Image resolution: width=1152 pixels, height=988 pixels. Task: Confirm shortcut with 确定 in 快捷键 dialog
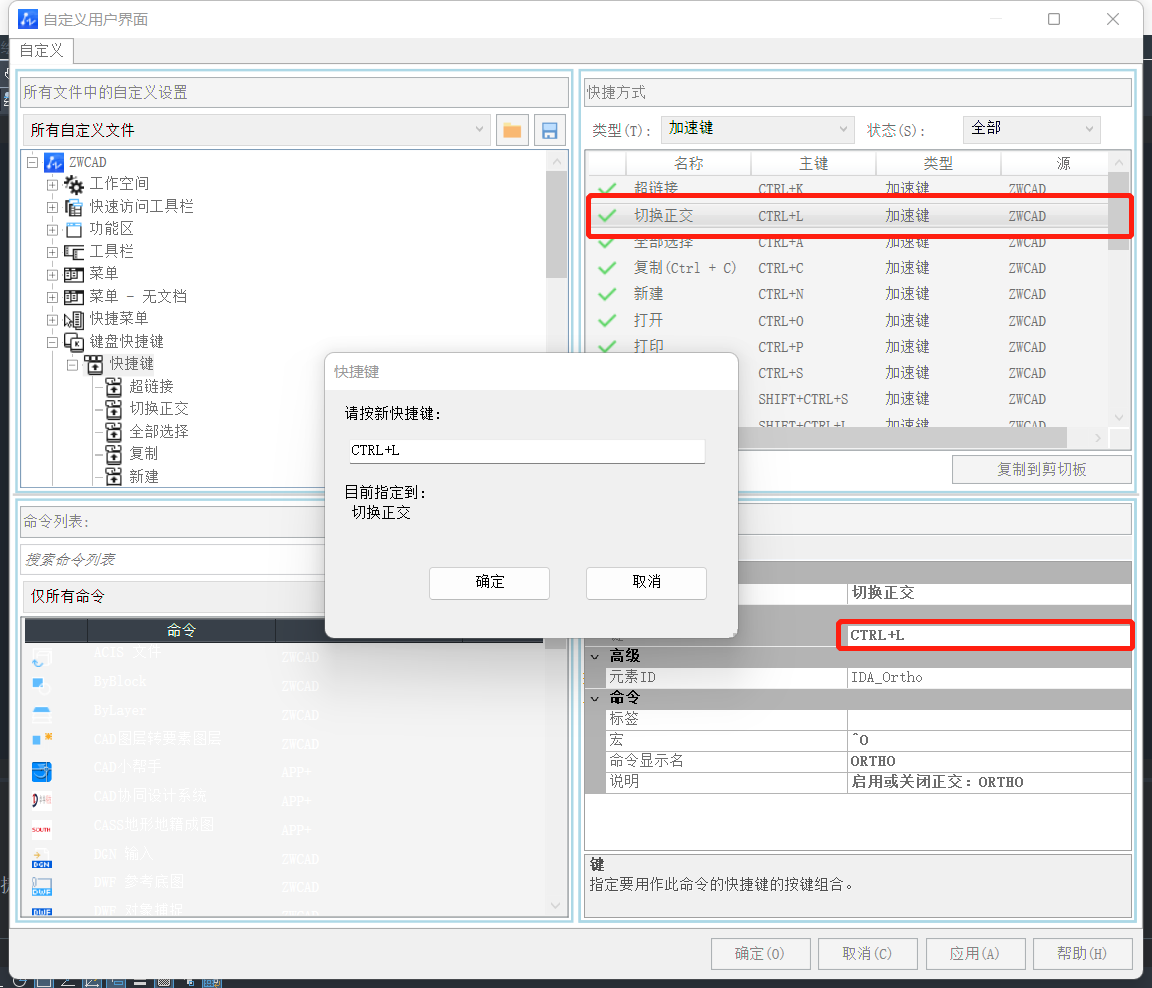489,583
